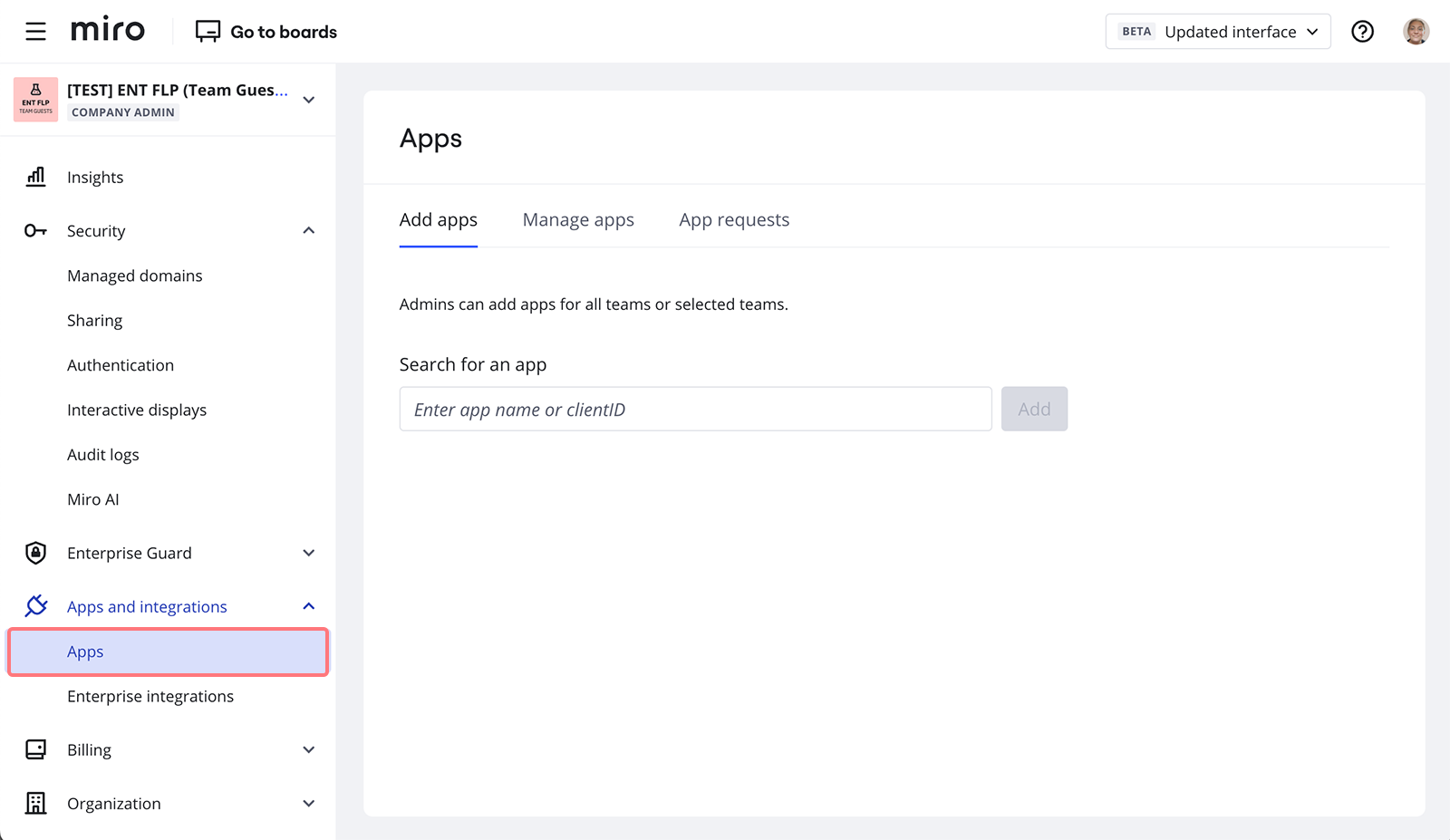
Task: Click the Miro logo
Action: 107,29
